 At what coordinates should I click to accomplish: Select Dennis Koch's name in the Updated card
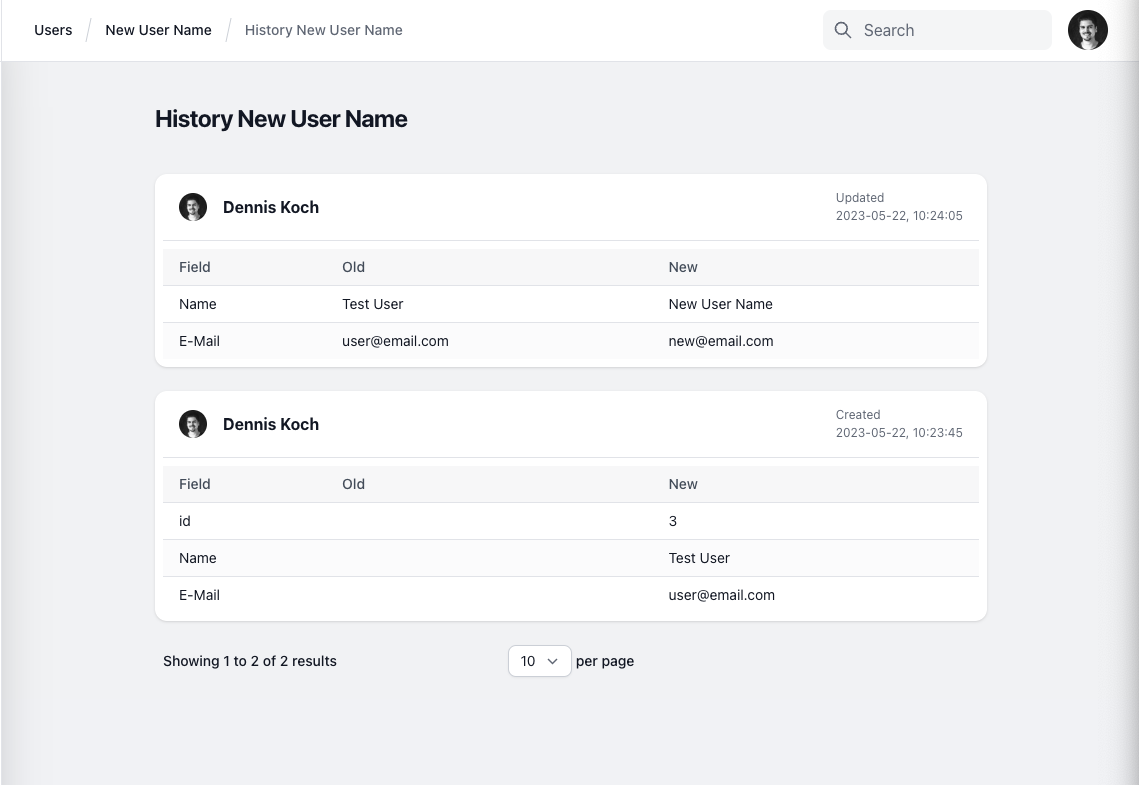(270, 207)
